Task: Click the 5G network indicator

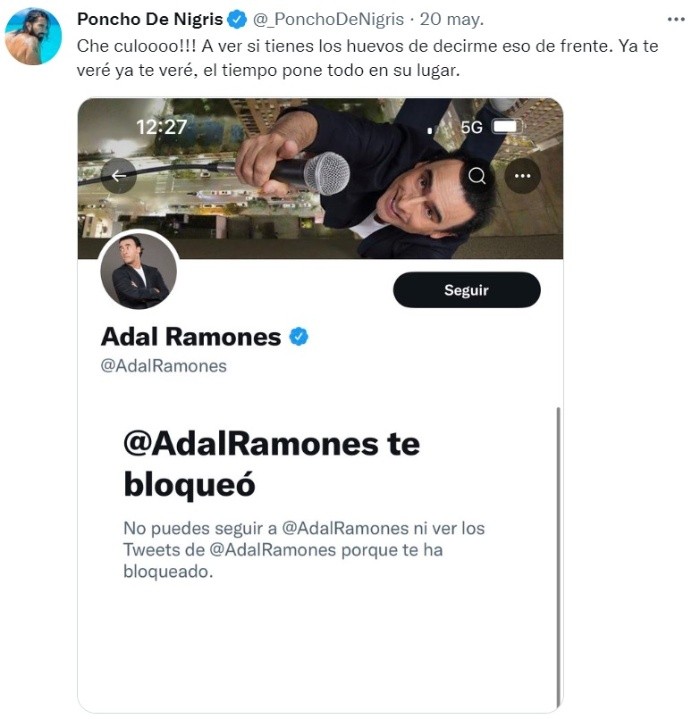Action: pyautogui.click(x=471, y=127)
